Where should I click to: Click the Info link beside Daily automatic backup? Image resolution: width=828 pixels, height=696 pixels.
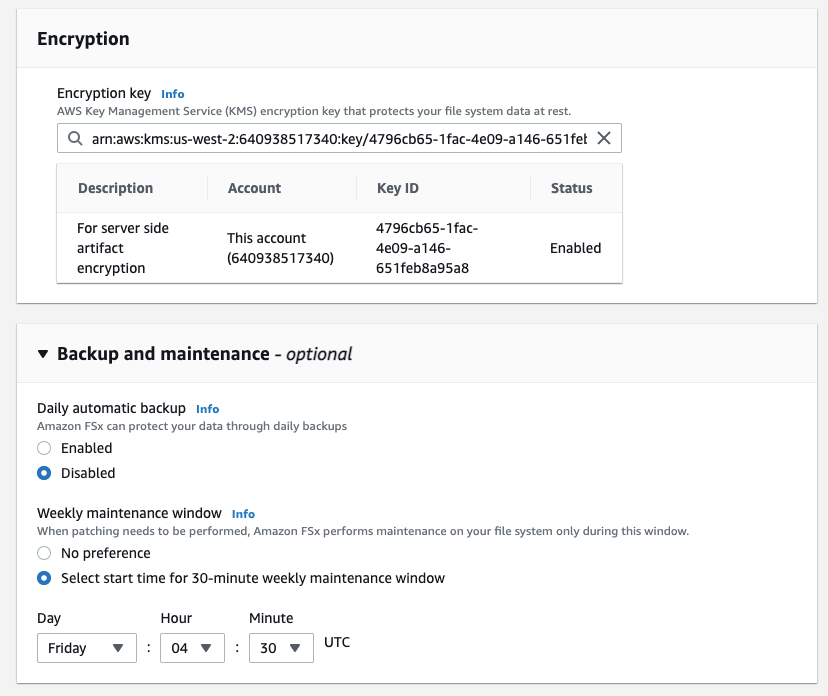click(207, 408)
